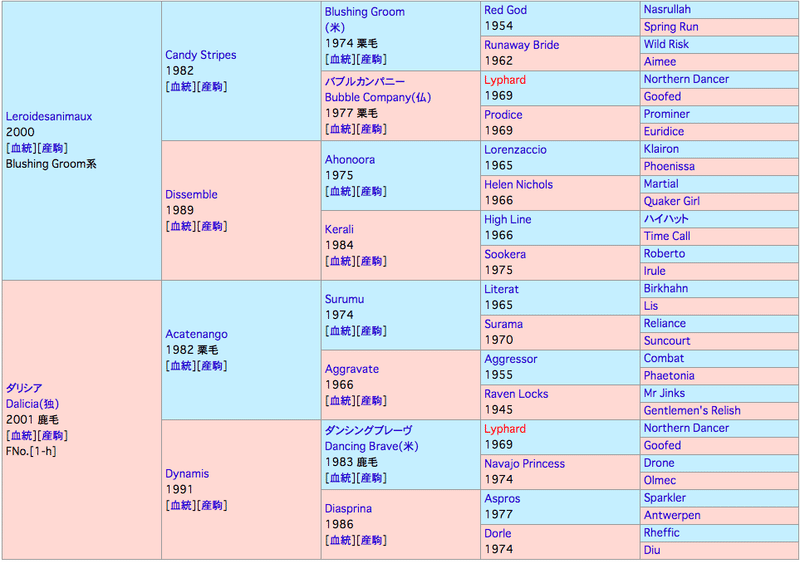The width and height of the screenshot is (800, 563).
Task: Open the Kerali link
Action: [339, 229]
